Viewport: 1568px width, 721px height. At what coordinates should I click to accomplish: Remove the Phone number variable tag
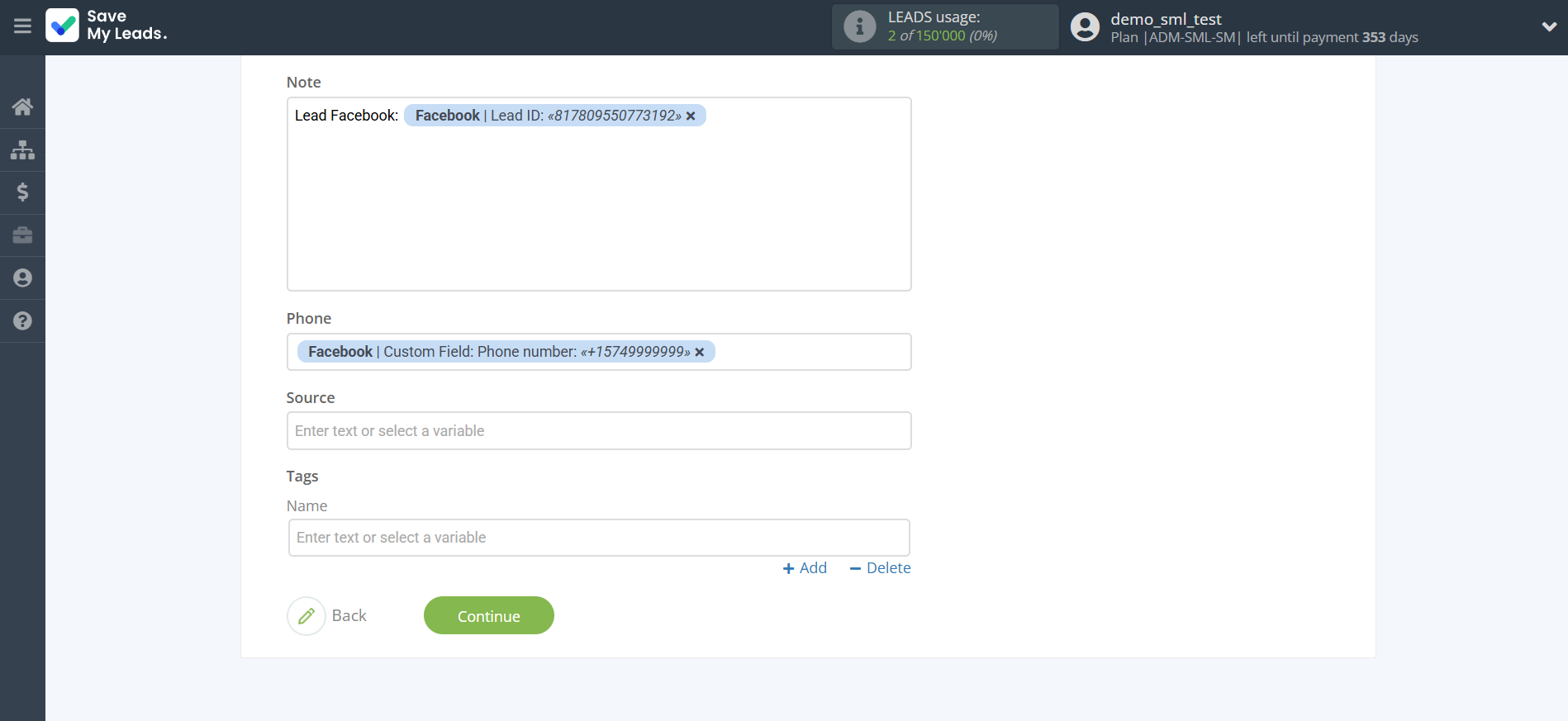(x=700, y=353)
